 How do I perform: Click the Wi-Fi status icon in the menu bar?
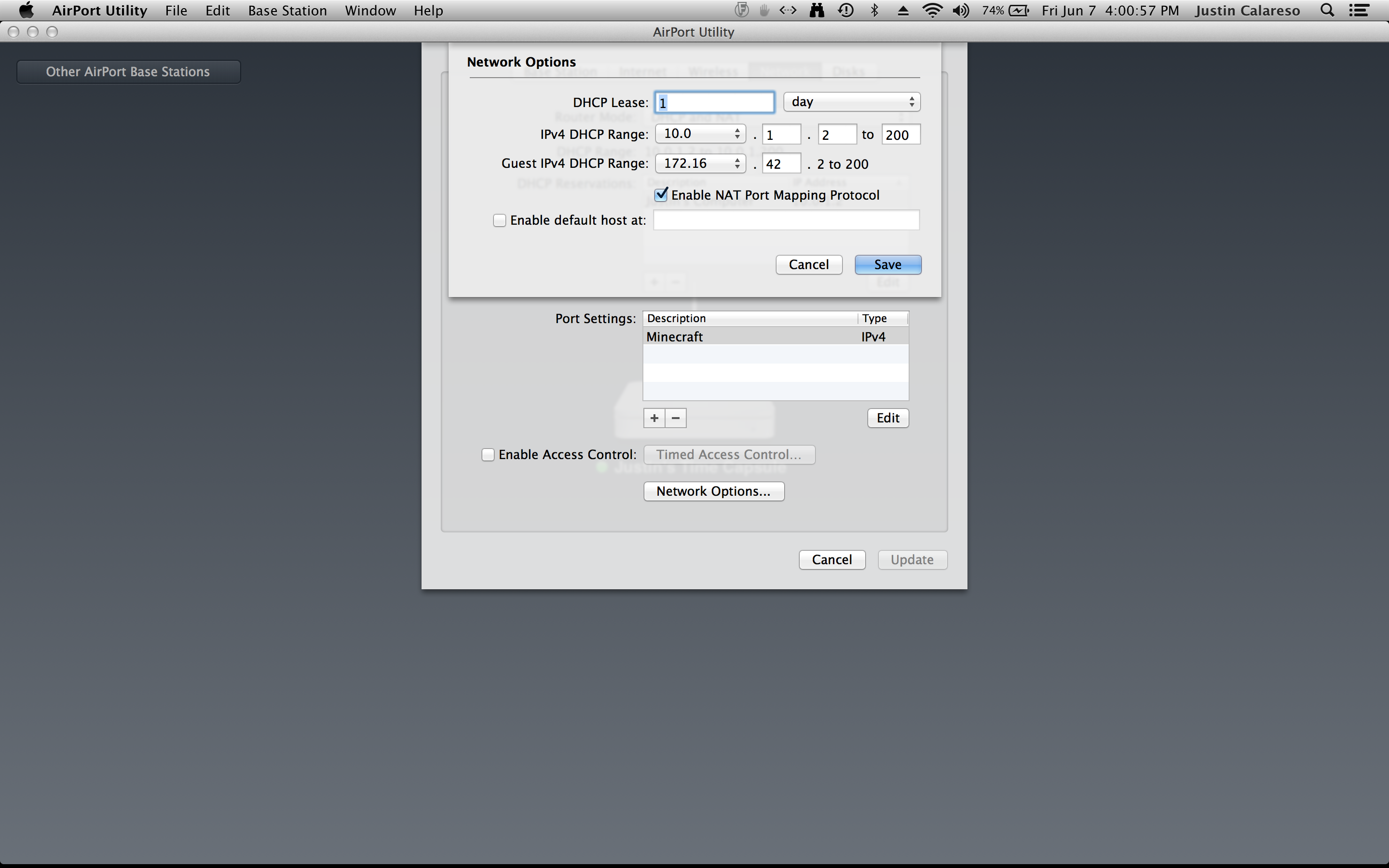click(x=932, y=10)
